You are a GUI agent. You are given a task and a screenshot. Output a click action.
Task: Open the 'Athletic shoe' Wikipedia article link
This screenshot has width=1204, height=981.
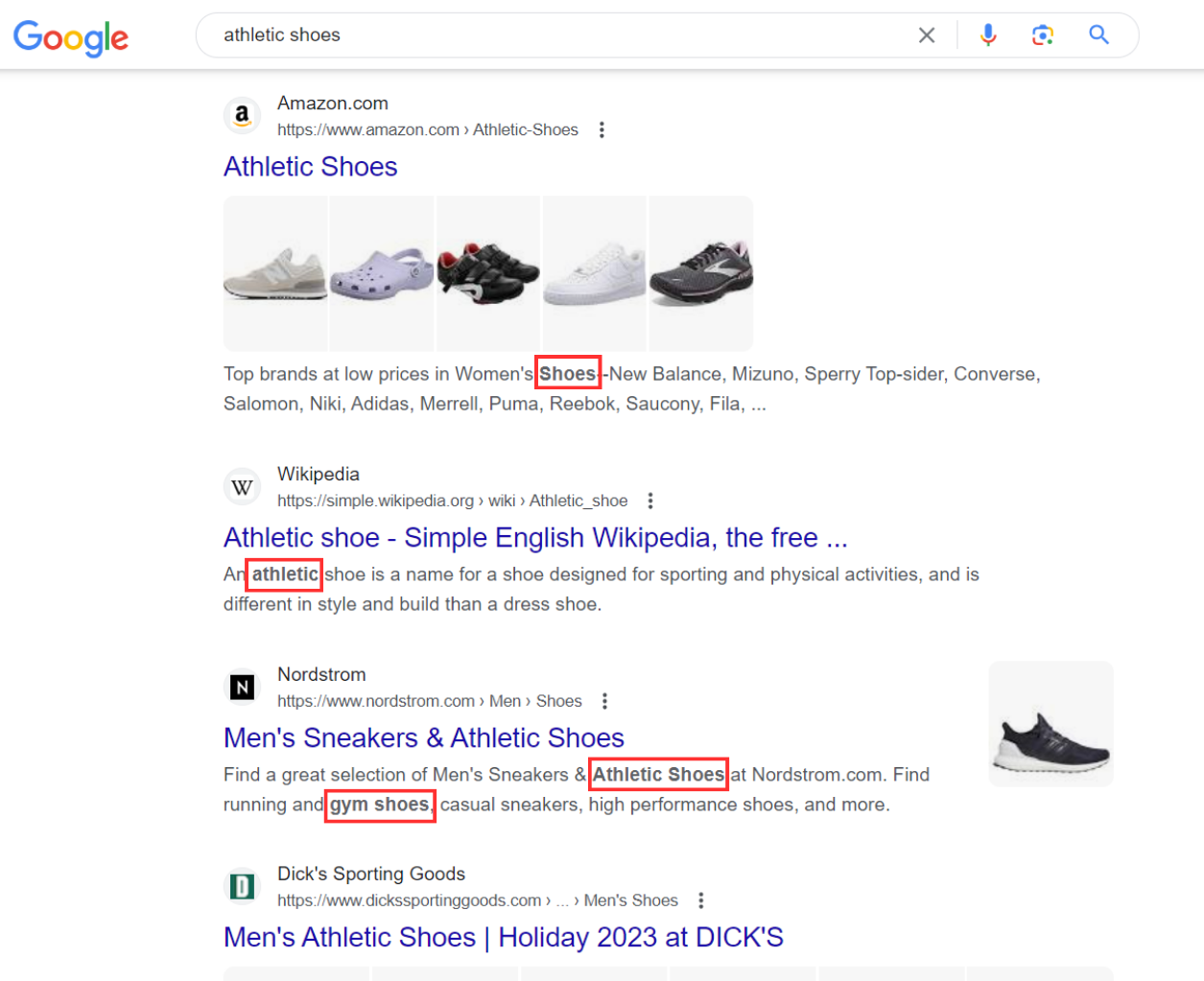tap(534, 537)
